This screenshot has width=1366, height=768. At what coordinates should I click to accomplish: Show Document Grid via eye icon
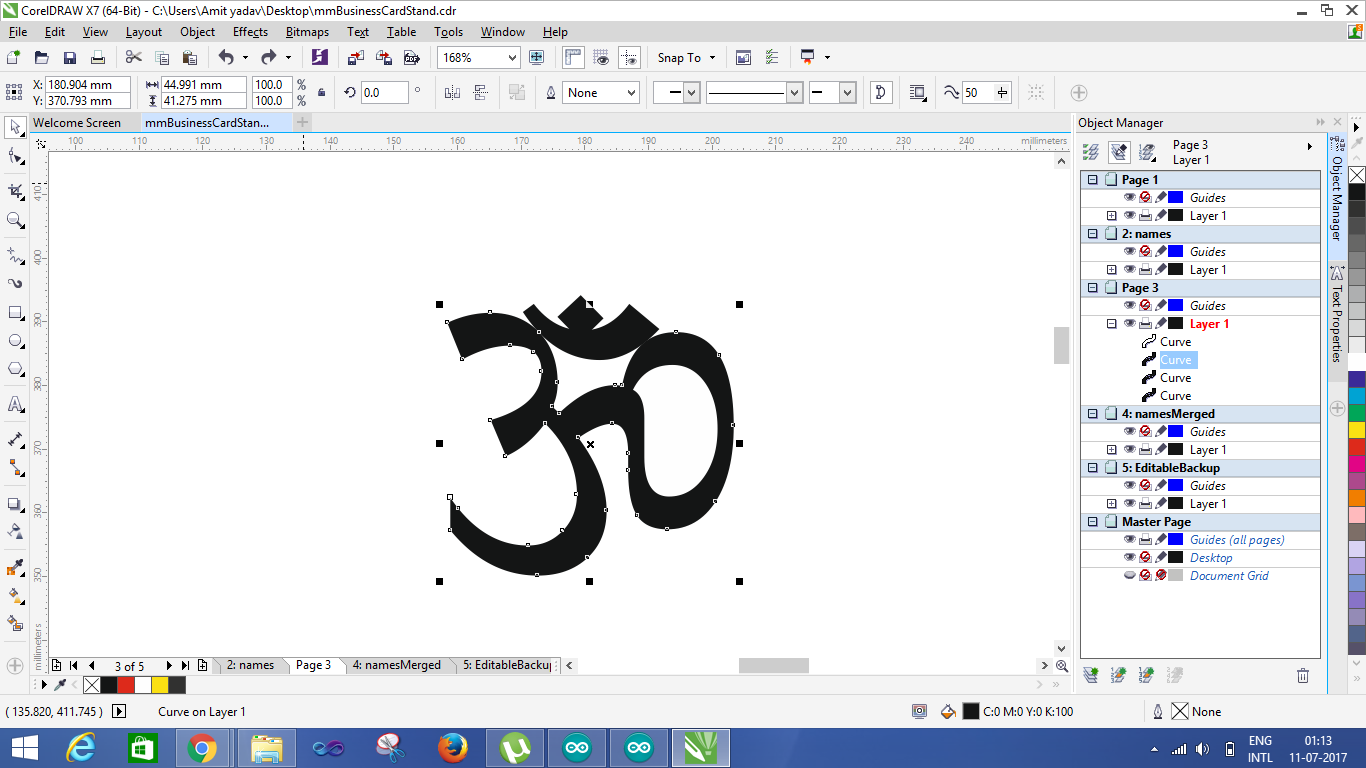(1129, 576)
